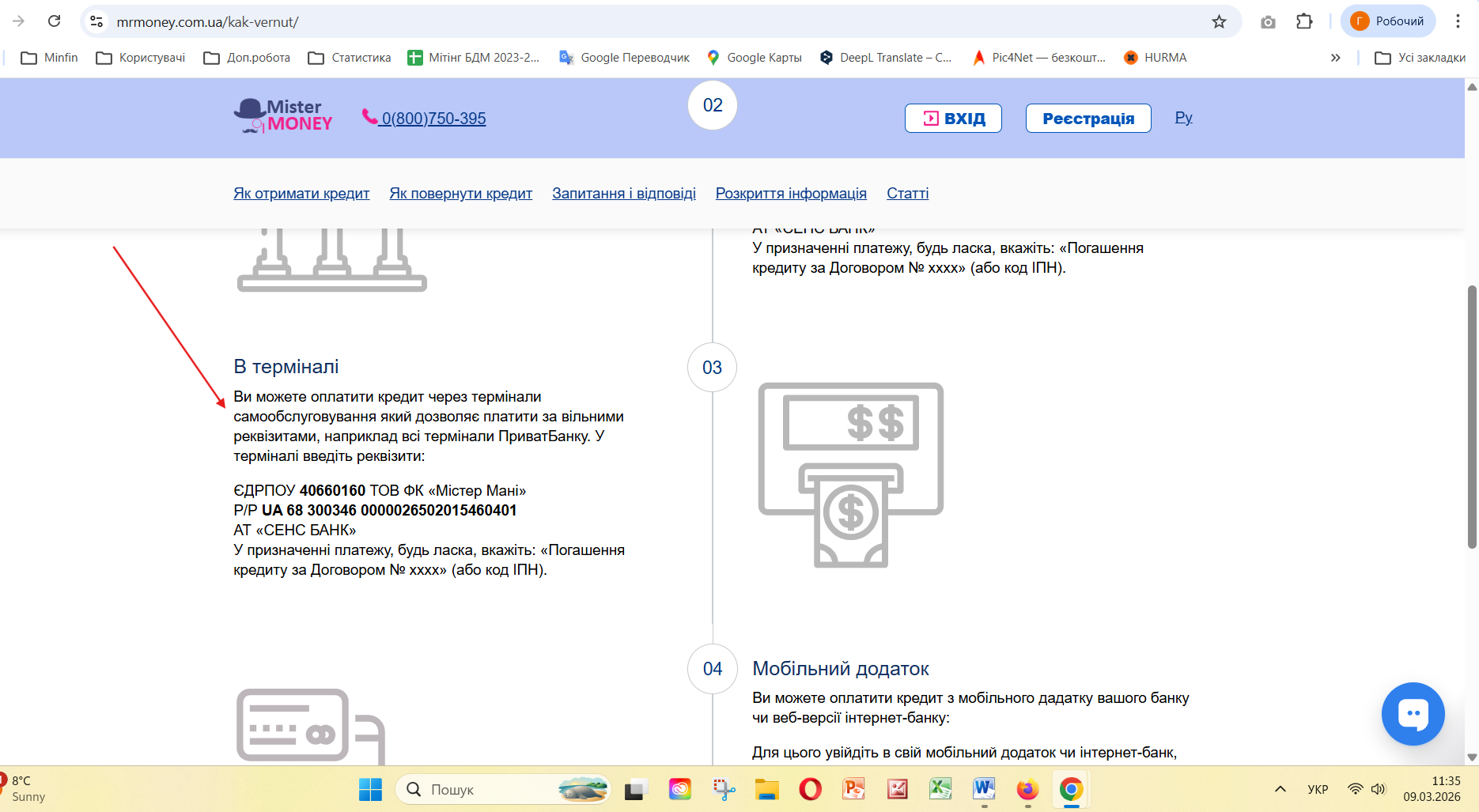Click the browser forward arrow
The height and width of the screenshot is (812, 1479).
(18, 21)
